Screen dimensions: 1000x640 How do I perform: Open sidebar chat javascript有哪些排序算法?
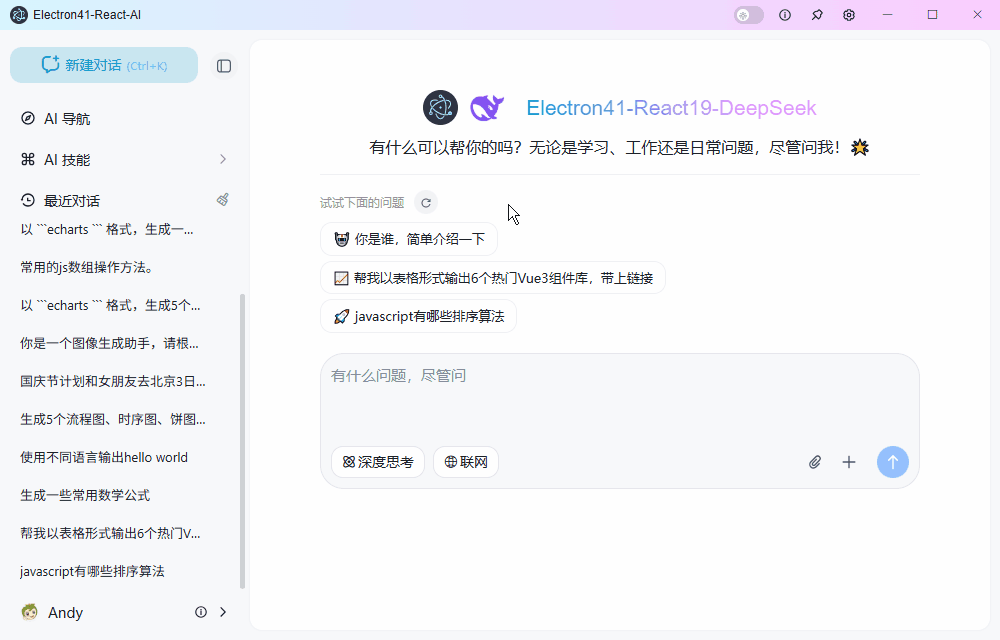click(92, 571)
